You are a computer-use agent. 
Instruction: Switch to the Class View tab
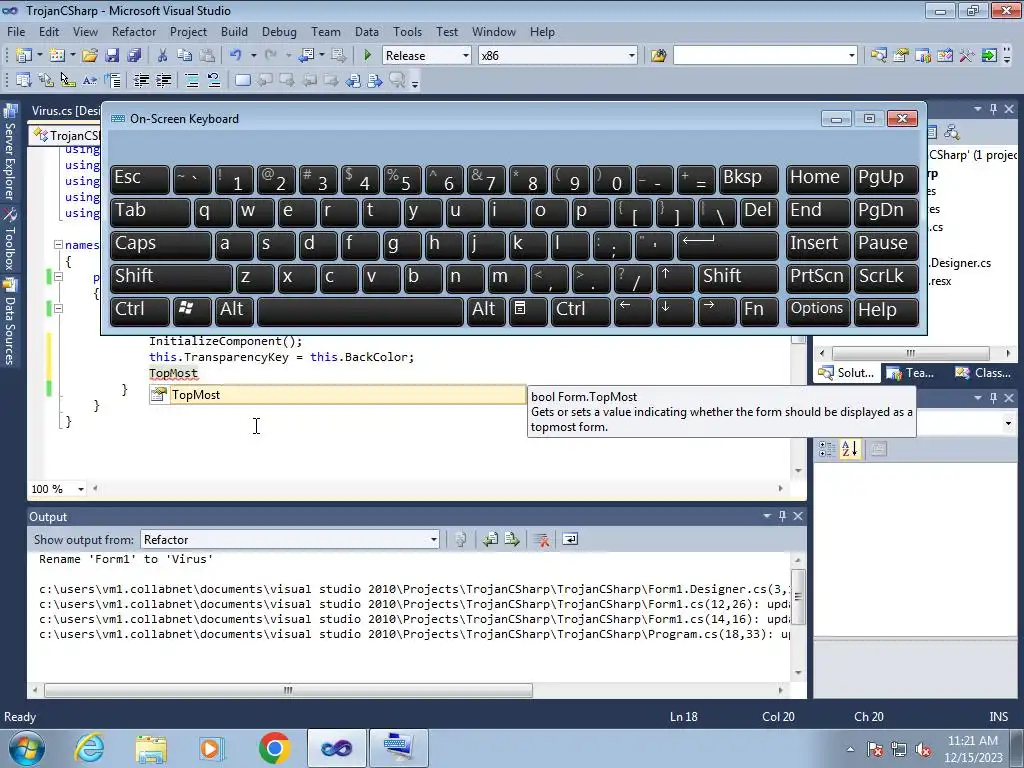[x=982, y=373]
